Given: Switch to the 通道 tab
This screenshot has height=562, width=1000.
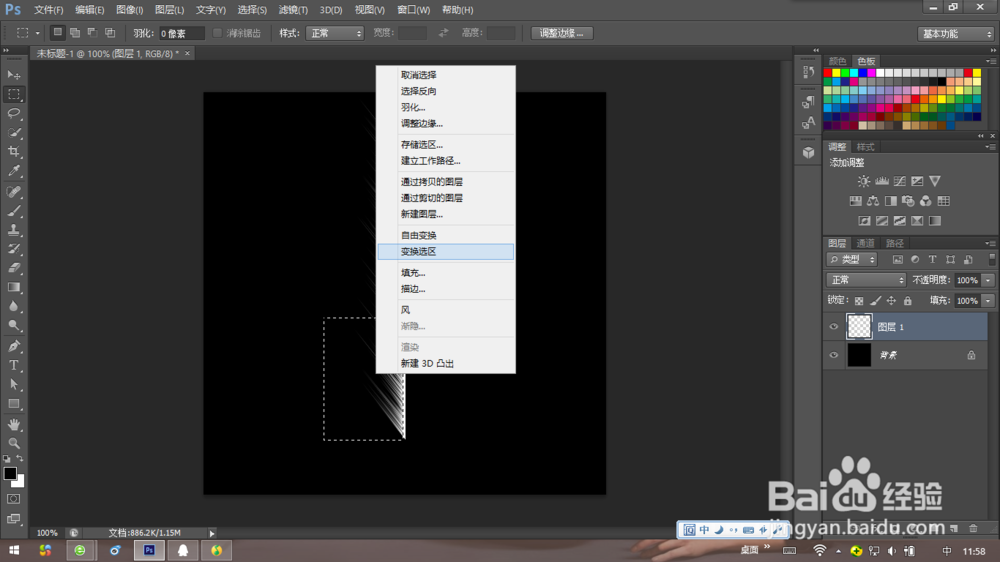Looking at the screenshot, I should pyautogui.click(x=865, y=243).
